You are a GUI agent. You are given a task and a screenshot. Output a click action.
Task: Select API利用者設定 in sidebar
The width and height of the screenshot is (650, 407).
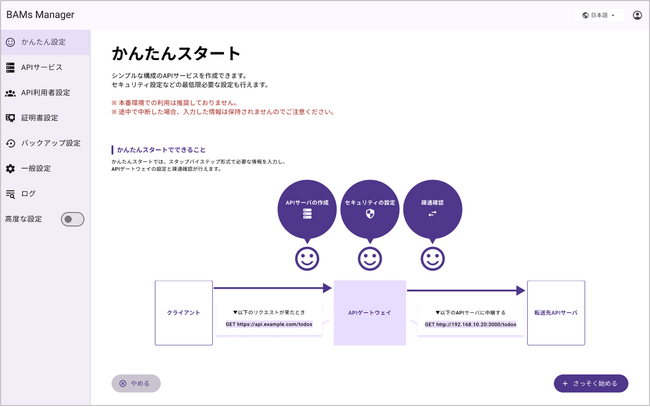click(45, 93)
